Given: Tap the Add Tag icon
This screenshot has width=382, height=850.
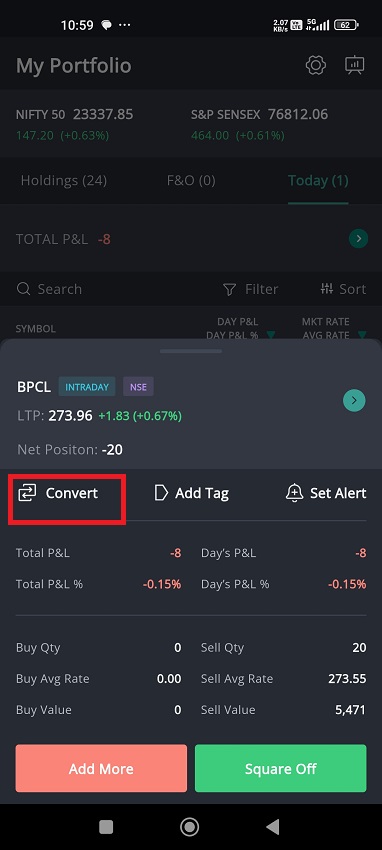Looking at the screenshot, I should click(161, 493).
